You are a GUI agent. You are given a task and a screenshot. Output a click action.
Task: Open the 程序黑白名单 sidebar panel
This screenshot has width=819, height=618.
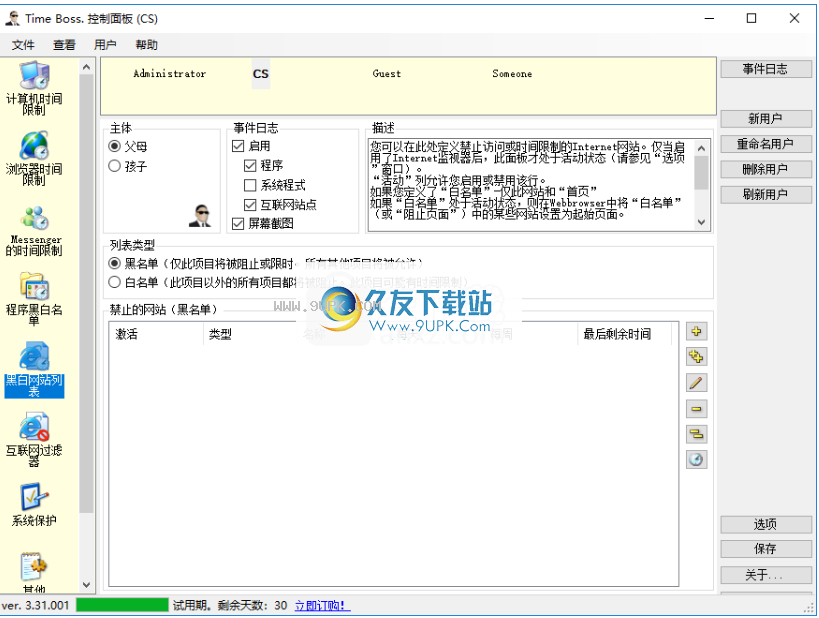click(x=34, y=299)
